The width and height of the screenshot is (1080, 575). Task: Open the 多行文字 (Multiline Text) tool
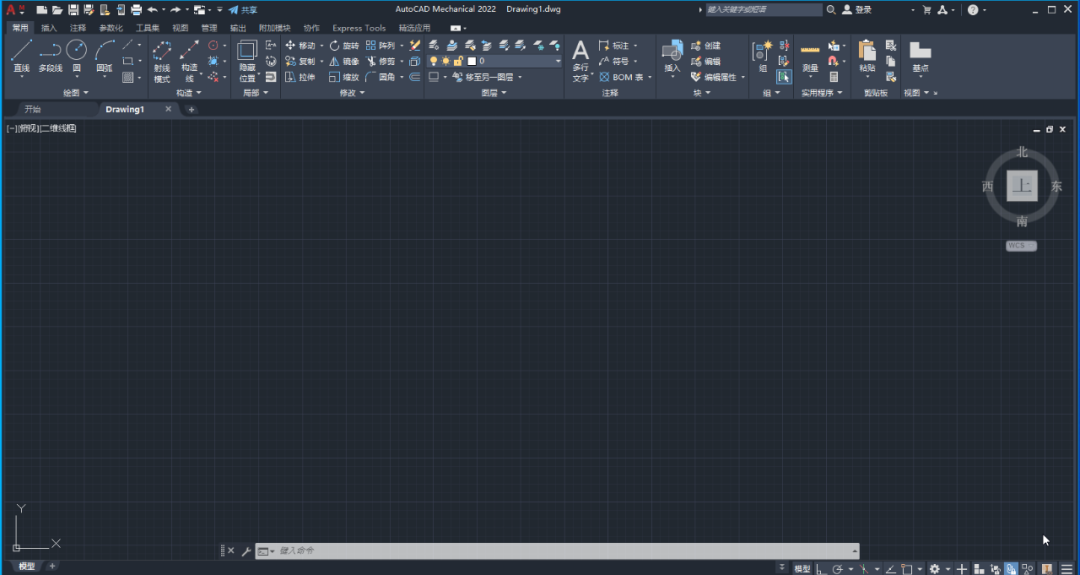point(580,60)
